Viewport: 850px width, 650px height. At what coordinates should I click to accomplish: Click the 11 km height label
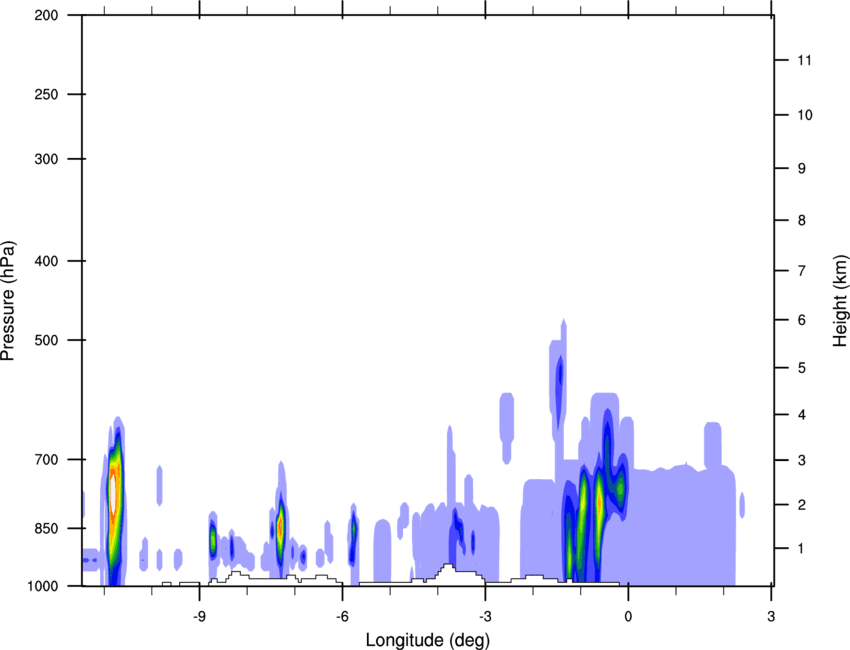[804, 60]
